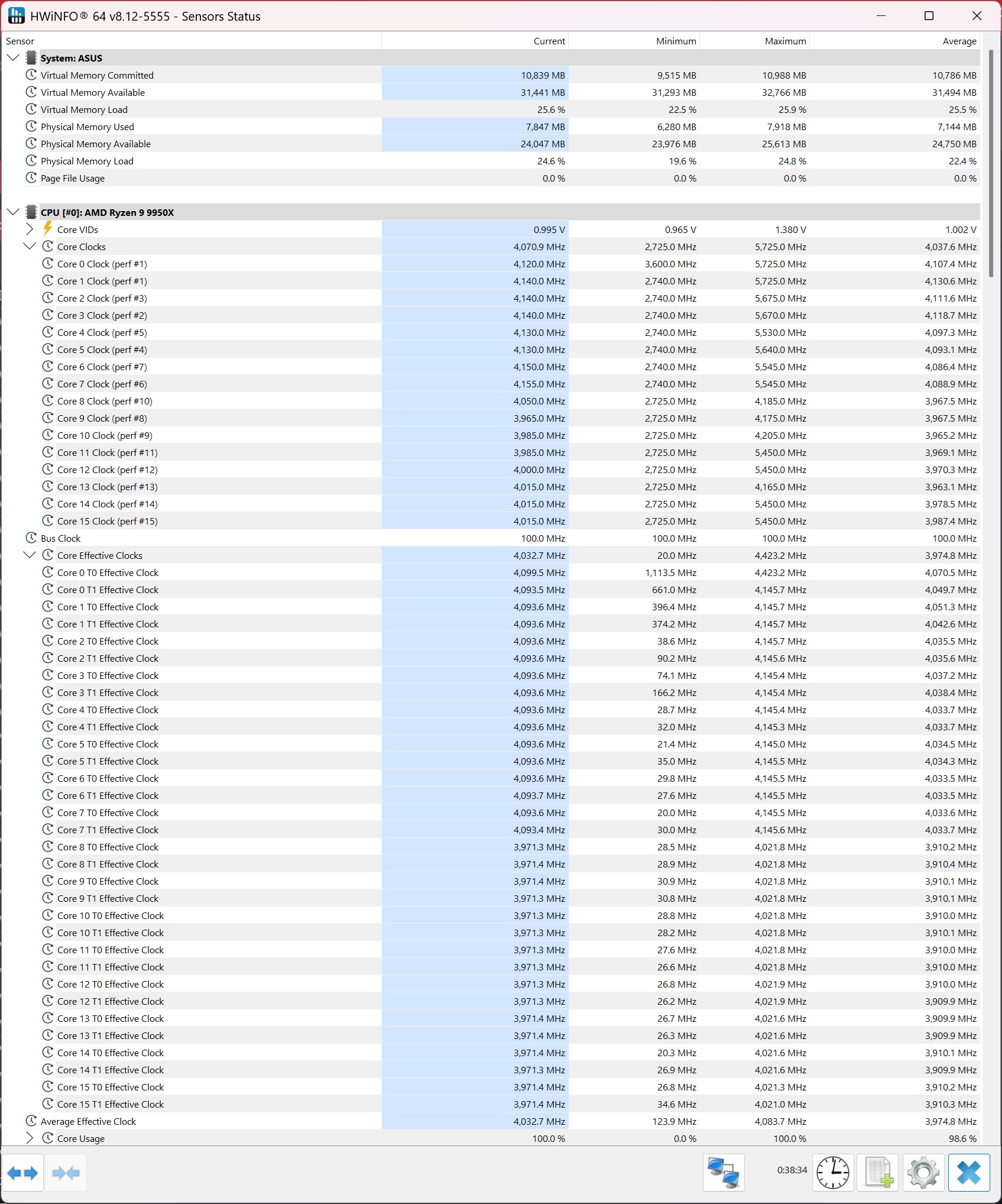Start logging with the document-plus icon

878,1173
